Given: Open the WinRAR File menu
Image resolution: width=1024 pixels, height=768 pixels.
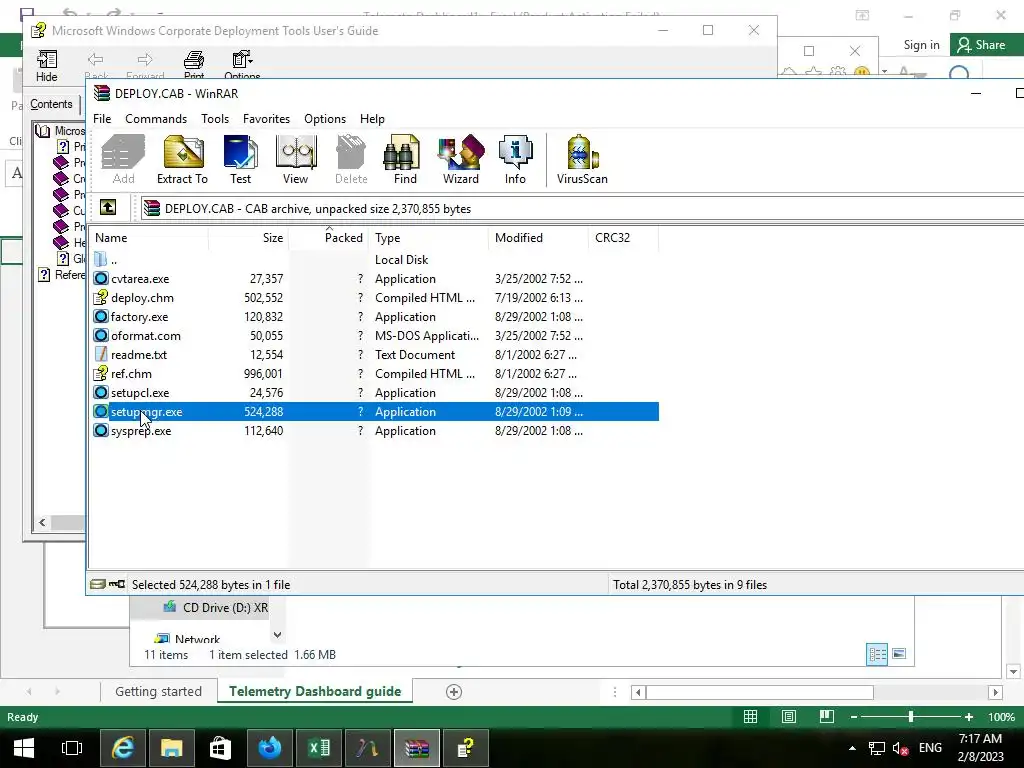Looking at the screenshot, I should [x=102, y=119].
